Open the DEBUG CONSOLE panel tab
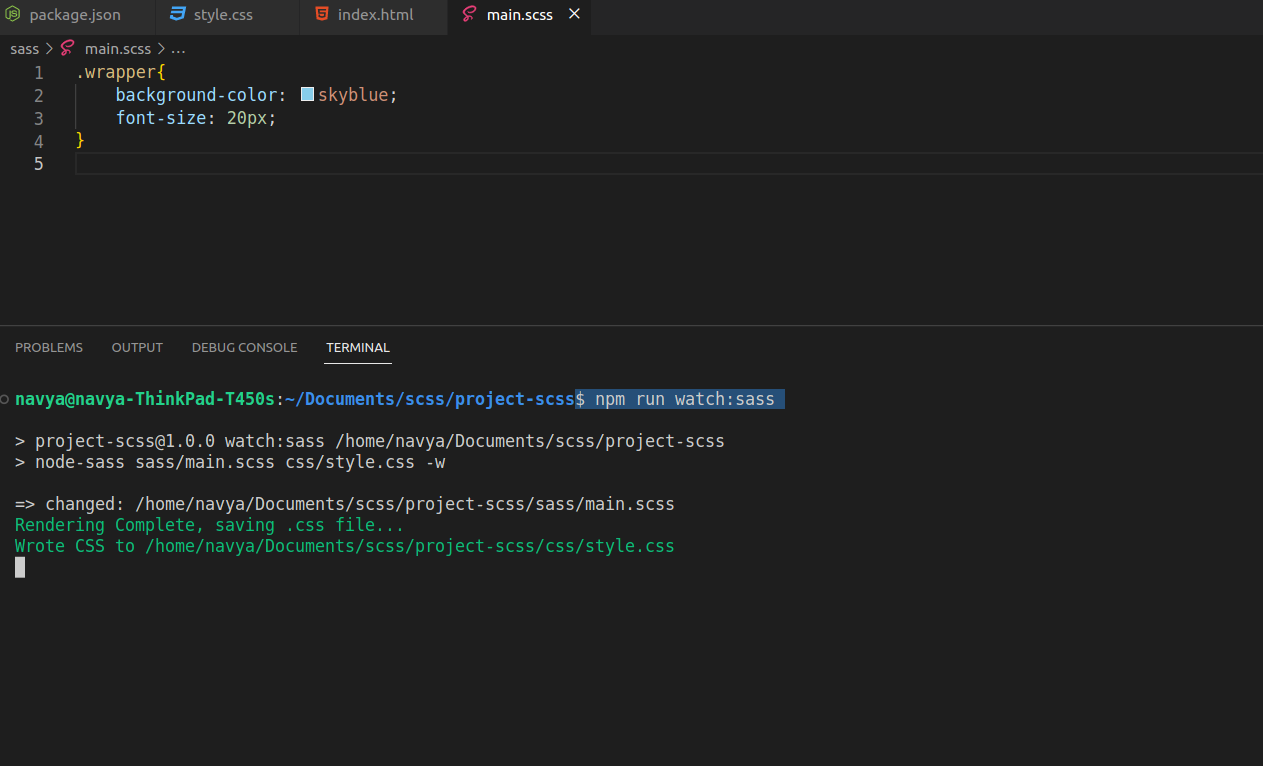The height and width of the screenshot is (766, 1263). click(245, 347)
